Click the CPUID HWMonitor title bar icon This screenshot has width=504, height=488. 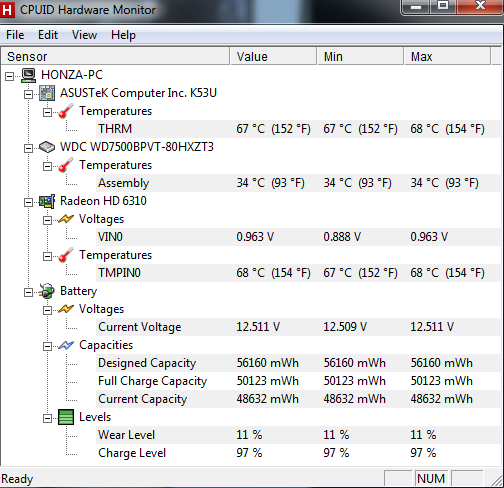tap(7, 10)
